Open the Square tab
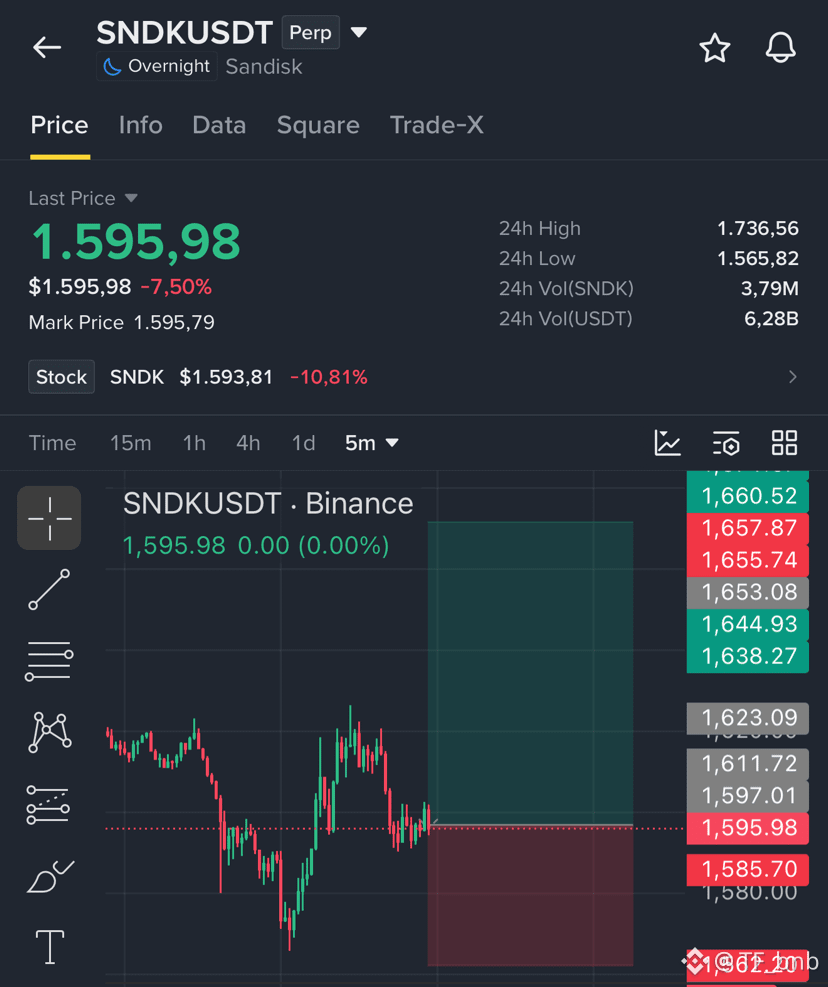The width and height of the screenshot is (828, 987). tap(318, 125)
